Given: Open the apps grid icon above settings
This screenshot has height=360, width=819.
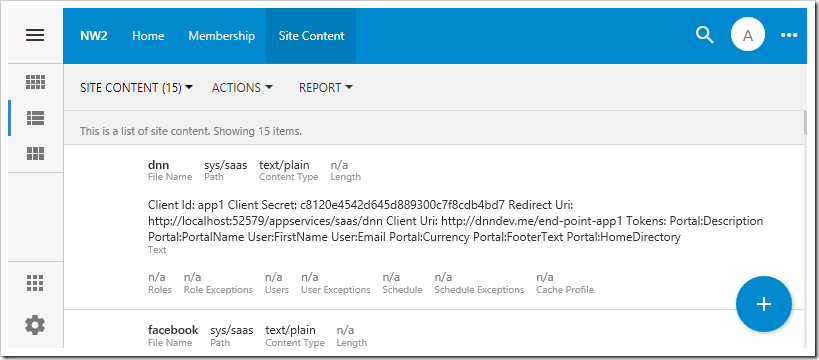Looking at the screenshot, I should coord(36,283).
